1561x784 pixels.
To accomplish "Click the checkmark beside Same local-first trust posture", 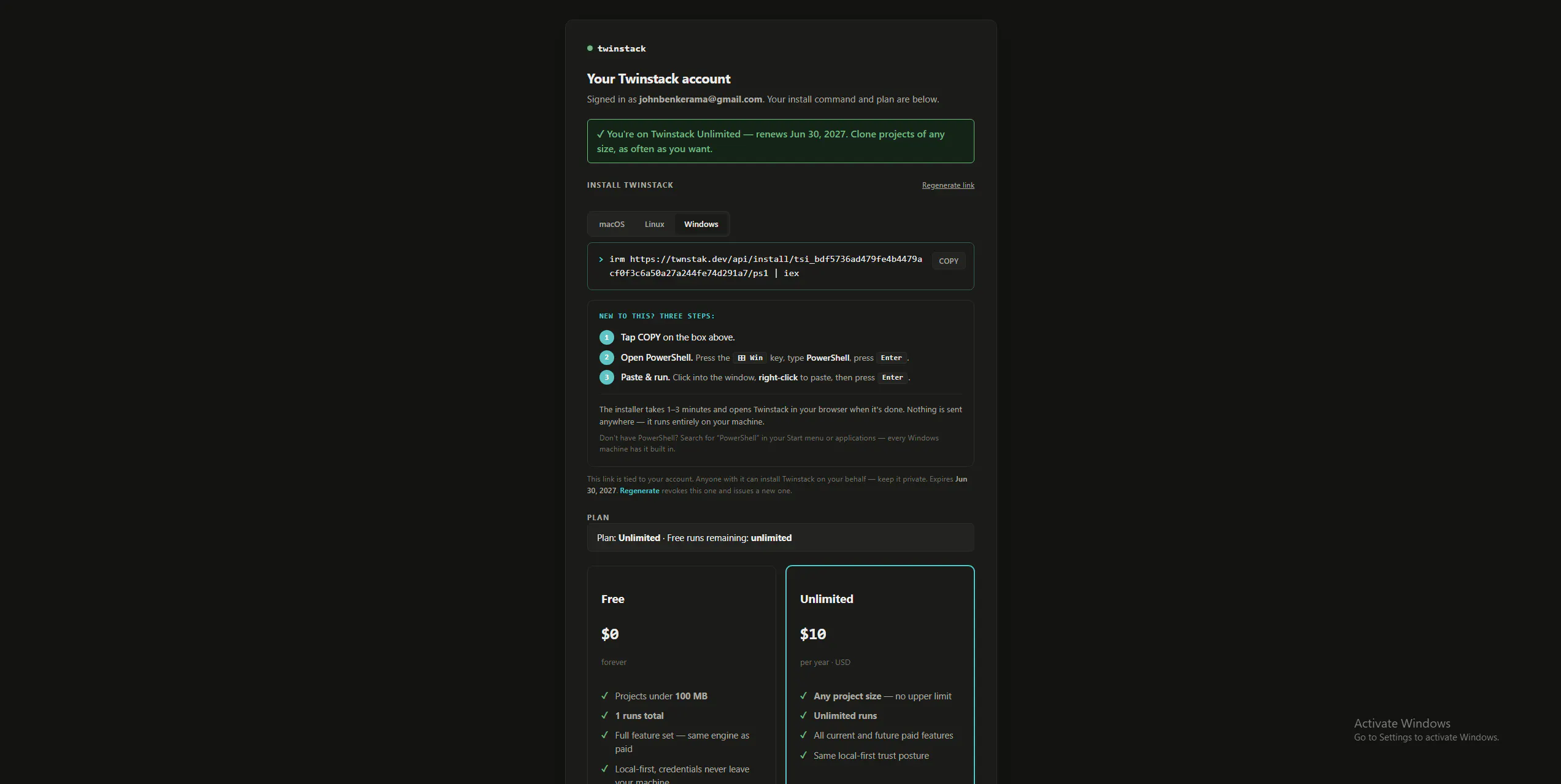I will click(803, 756).
